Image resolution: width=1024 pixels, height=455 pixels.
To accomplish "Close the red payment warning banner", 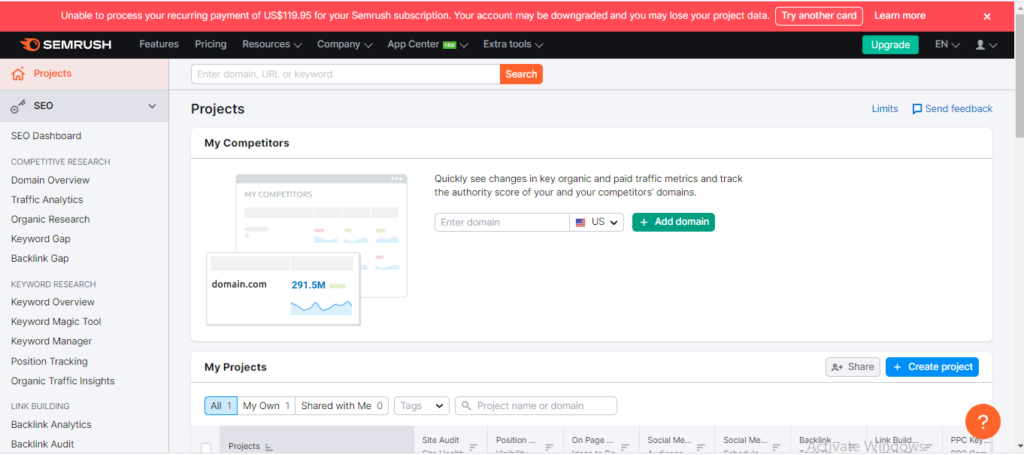I will 987,16.
